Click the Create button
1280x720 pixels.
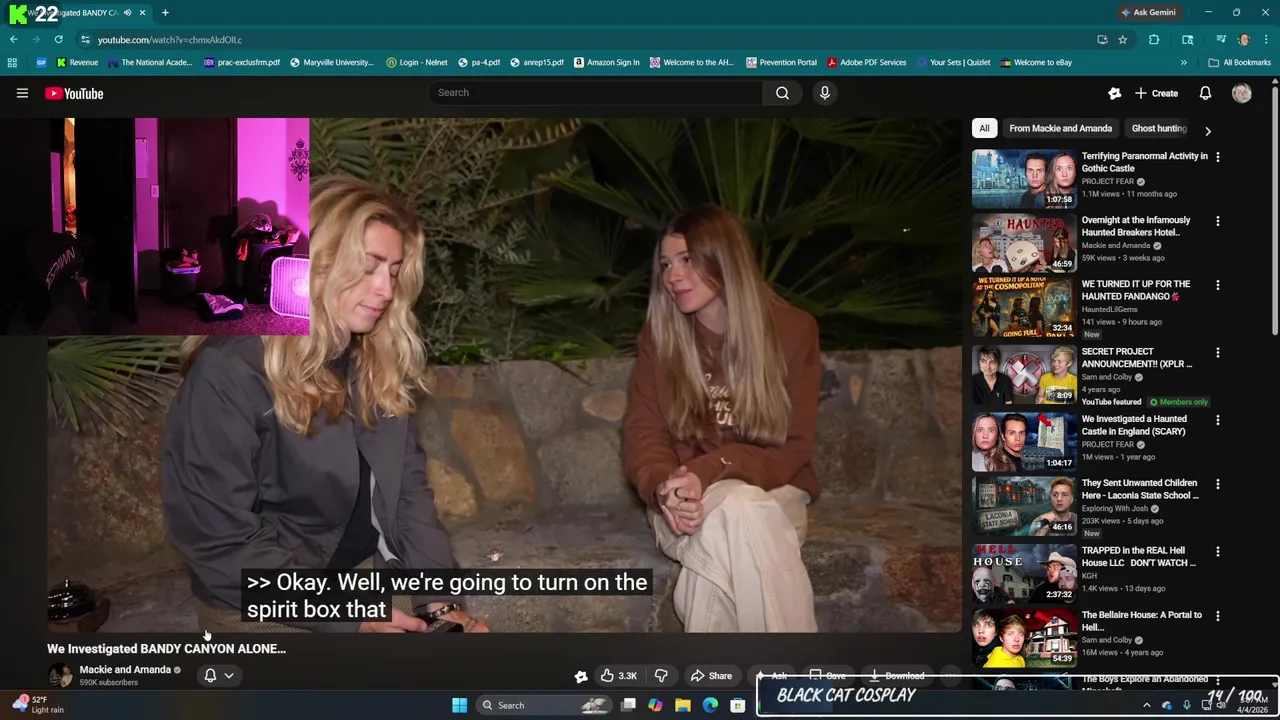click(1156, 93)
